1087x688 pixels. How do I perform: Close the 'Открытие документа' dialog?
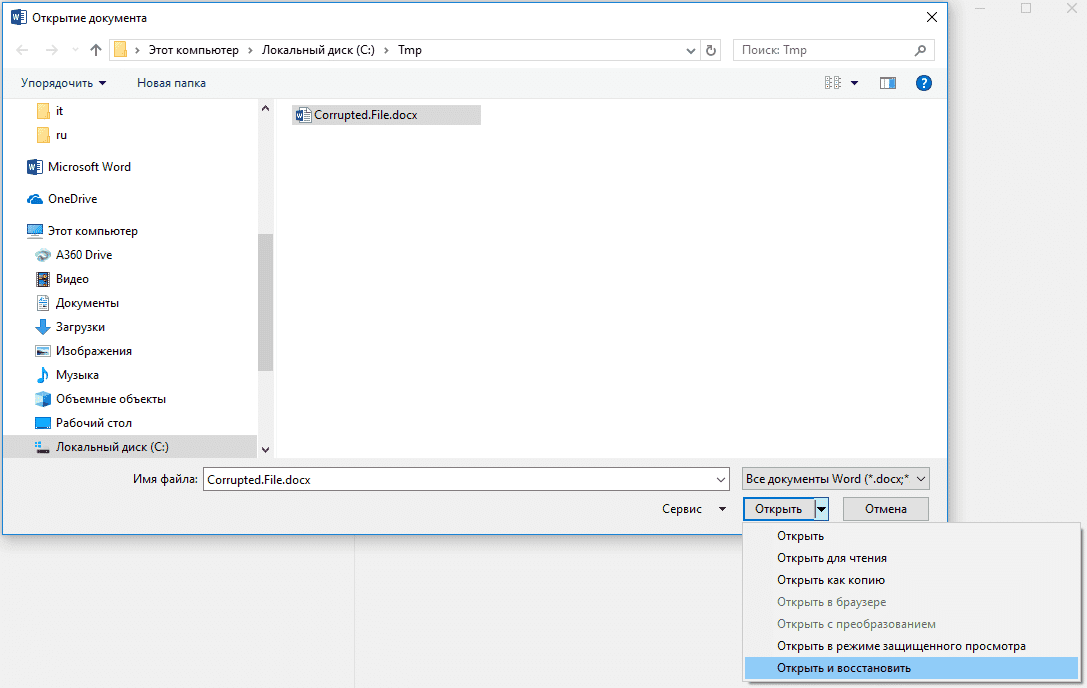click(x=932, y=17)
